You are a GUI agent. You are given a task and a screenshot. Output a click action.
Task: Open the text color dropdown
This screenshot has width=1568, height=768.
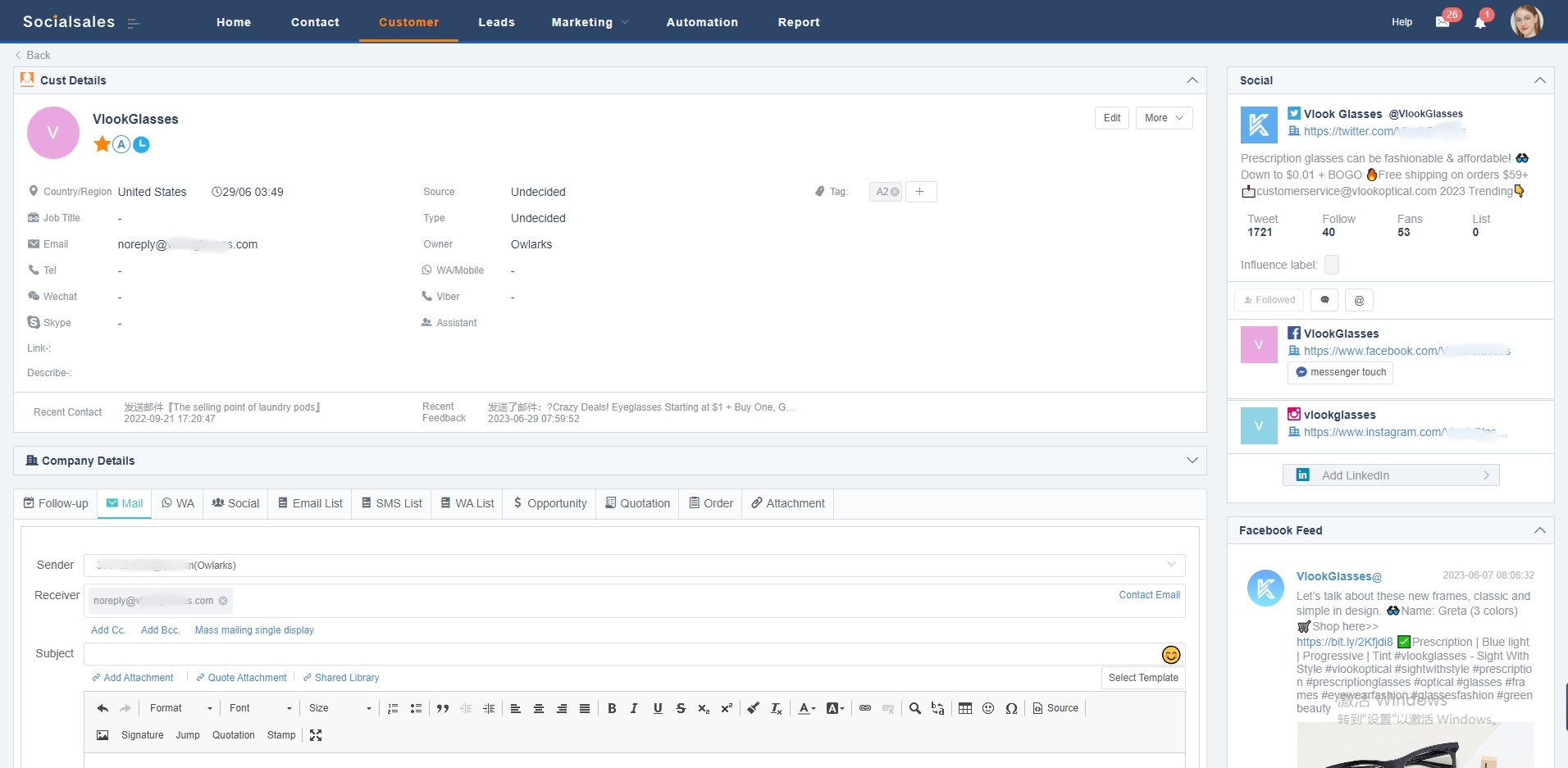tap(807, 708)
